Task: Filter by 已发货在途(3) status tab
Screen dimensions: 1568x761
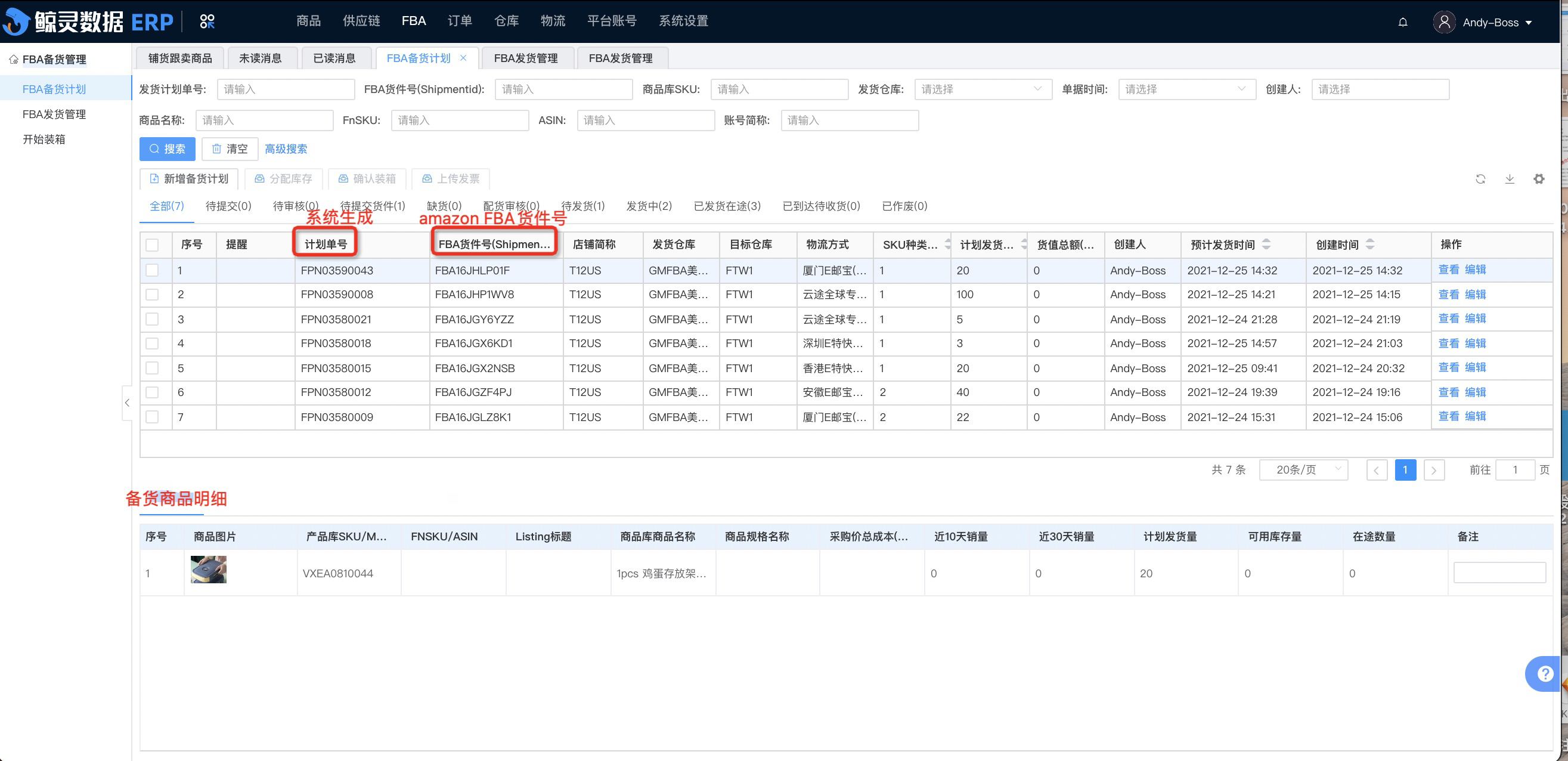Action: click(727, 206)
